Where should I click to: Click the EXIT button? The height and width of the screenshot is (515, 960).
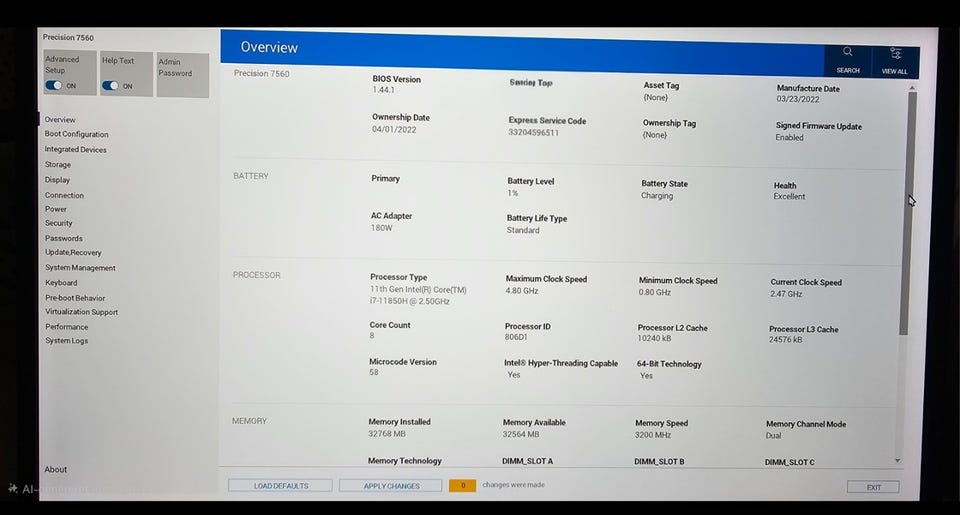(x=874, y=487)
